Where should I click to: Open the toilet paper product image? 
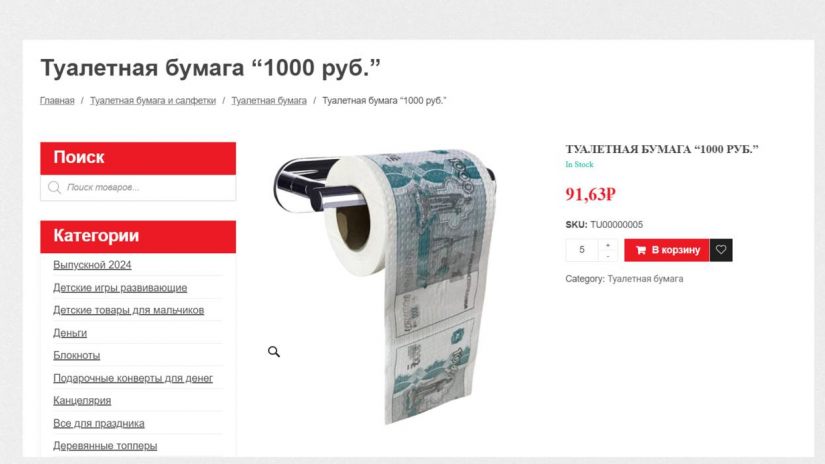pos(385,287)
